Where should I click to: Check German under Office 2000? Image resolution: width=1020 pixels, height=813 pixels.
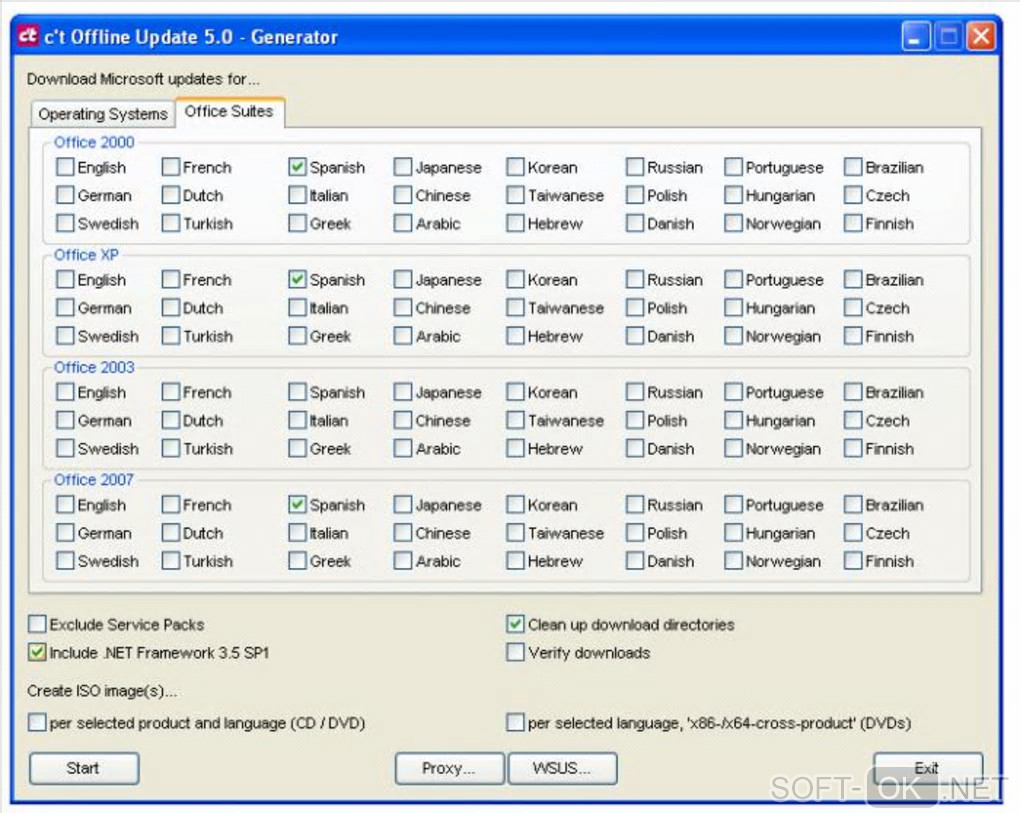click(65, 195)
